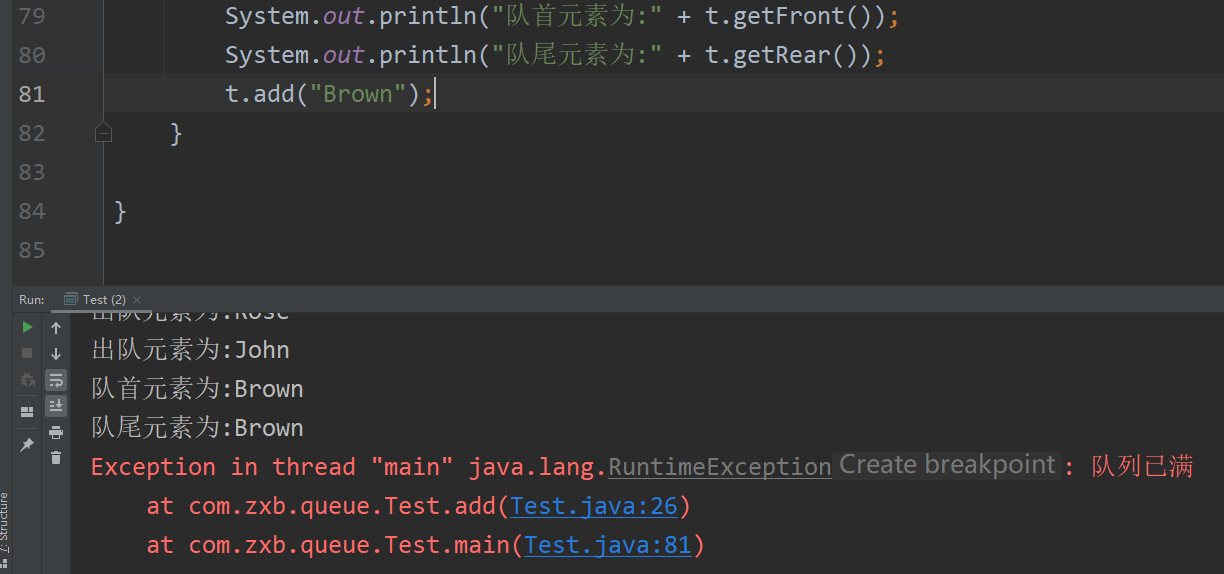
Task: Click the Create breakpoint button
Action: pos(947,465)
